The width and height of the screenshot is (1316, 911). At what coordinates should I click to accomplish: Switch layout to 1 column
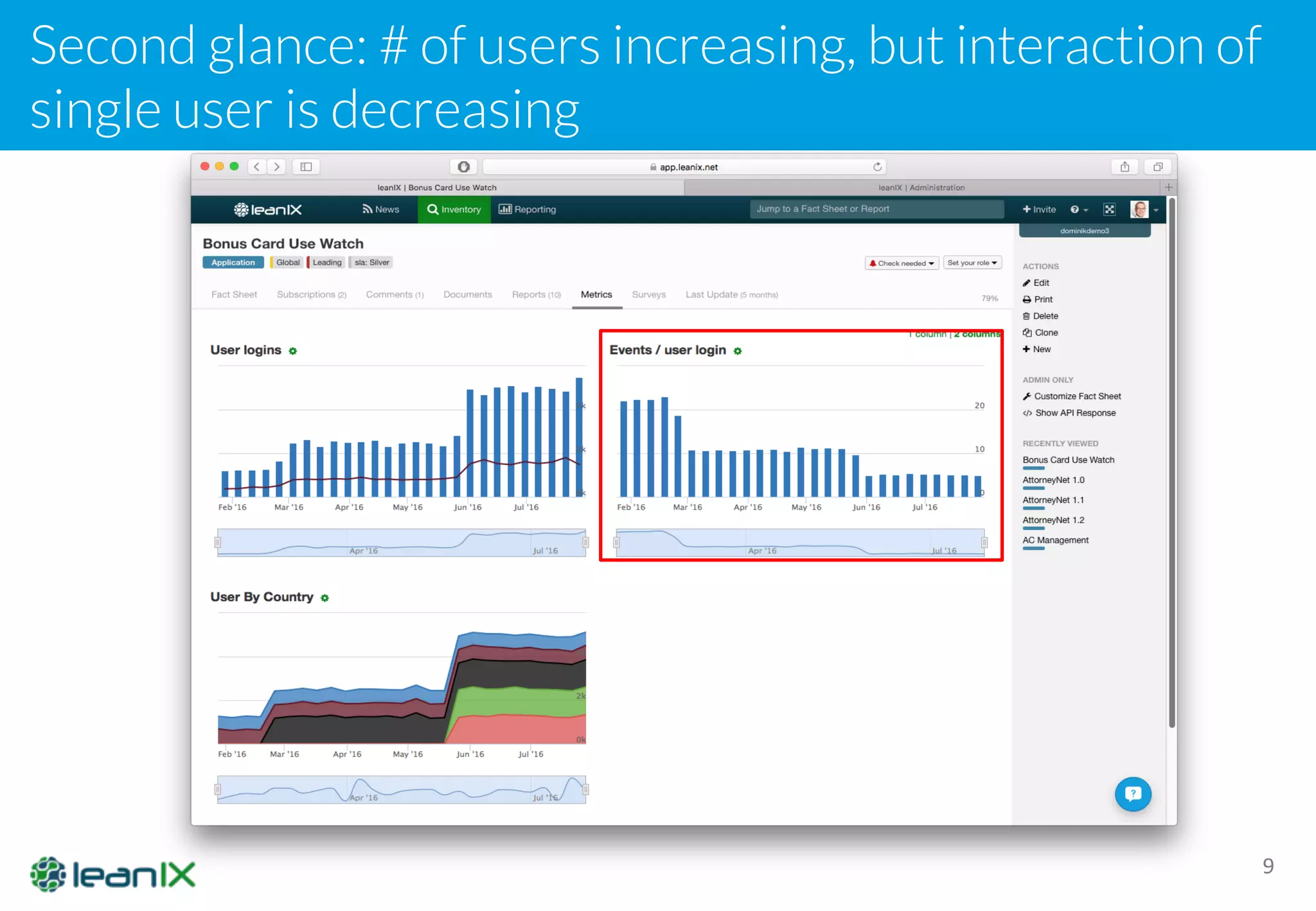tap(927, 334)
